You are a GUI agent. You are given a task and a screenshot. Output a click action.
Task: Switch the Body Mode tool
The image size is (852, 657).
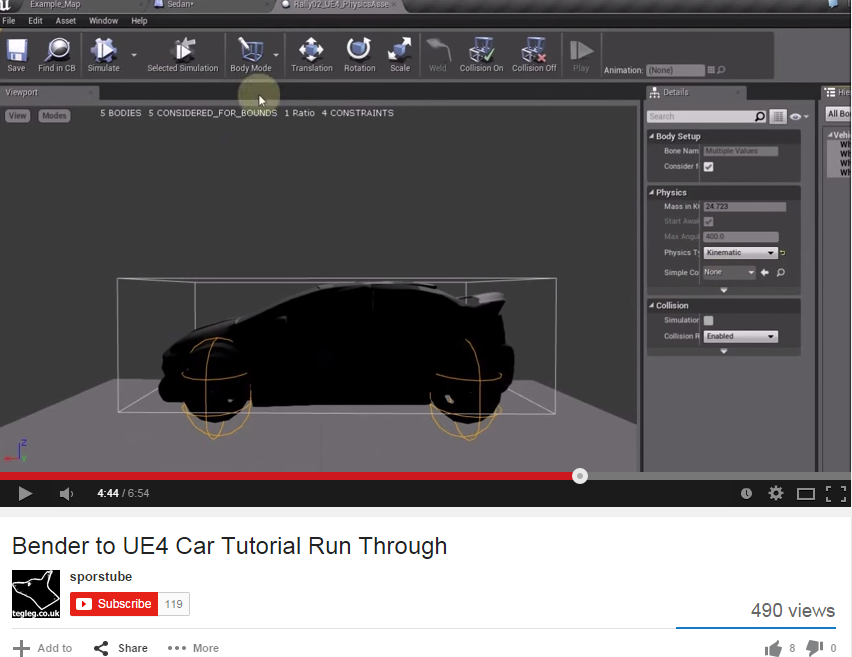[x=250, y=55]
